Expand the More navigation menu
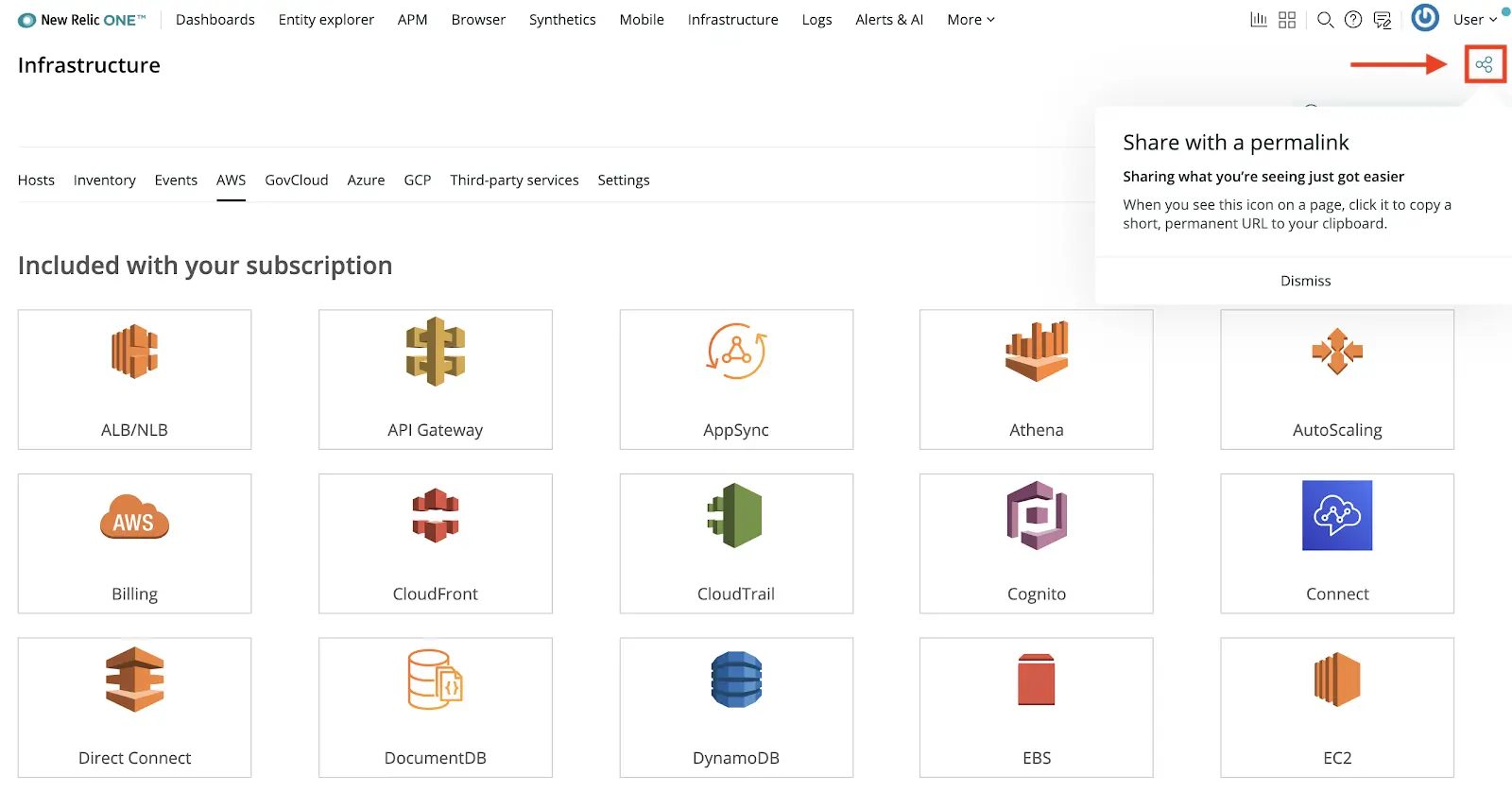Screen dimensions: 1512x792 click(x=971, y=20)
